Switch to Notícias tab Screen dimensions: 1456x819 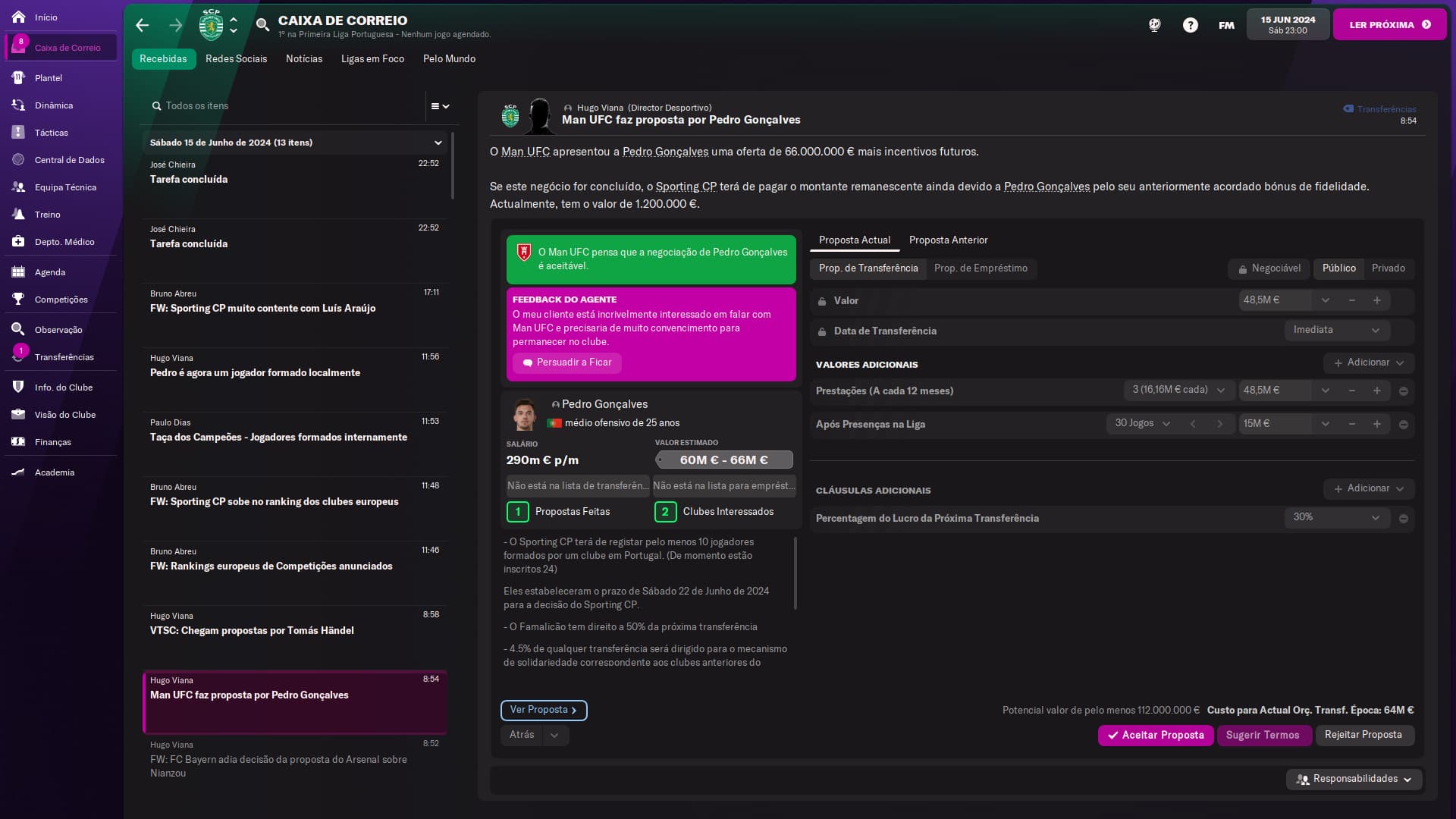click(303, 58)
